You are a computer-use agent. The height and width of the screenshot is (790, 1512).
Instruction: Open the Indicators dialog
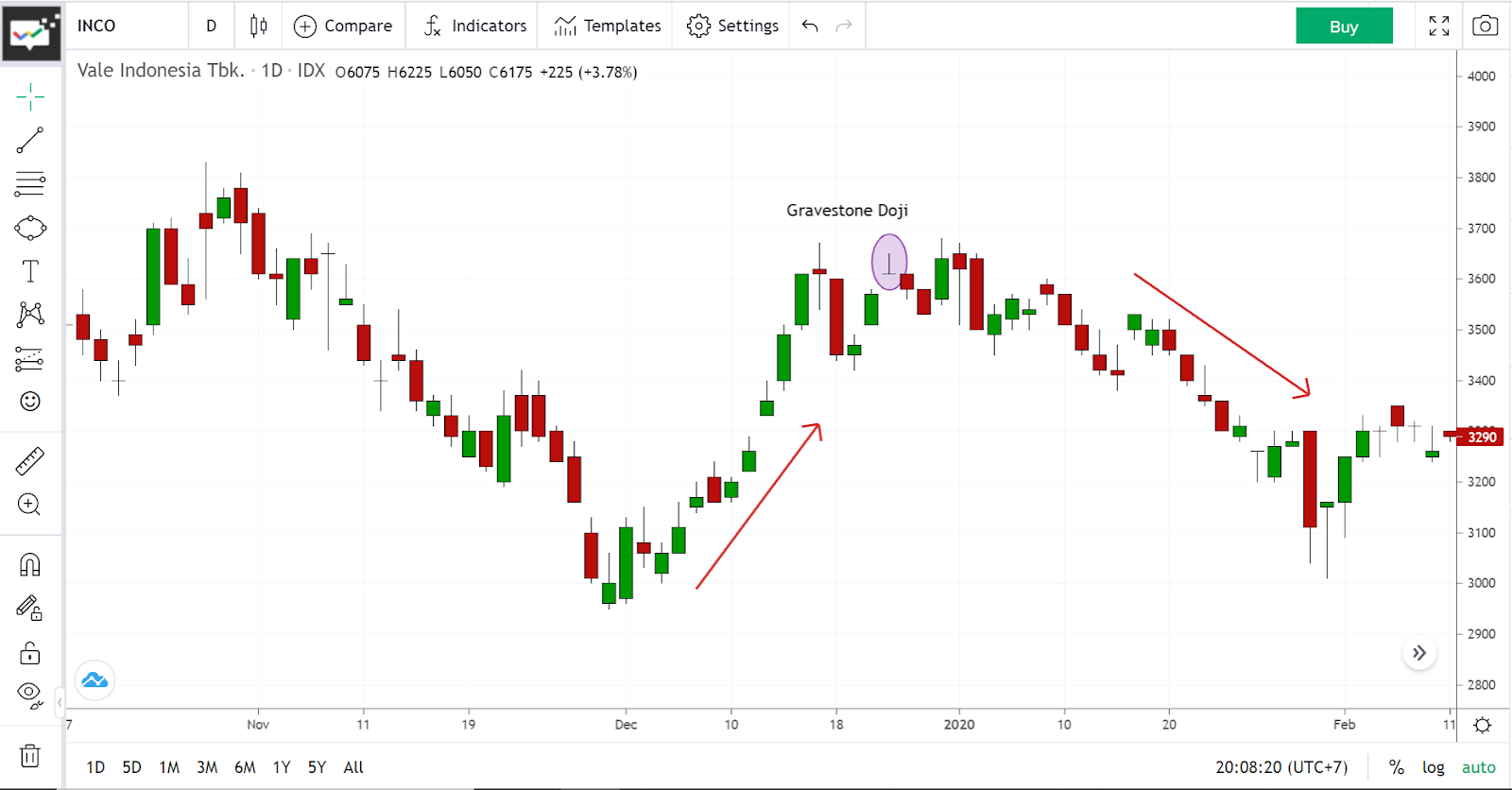click(474, 26)
